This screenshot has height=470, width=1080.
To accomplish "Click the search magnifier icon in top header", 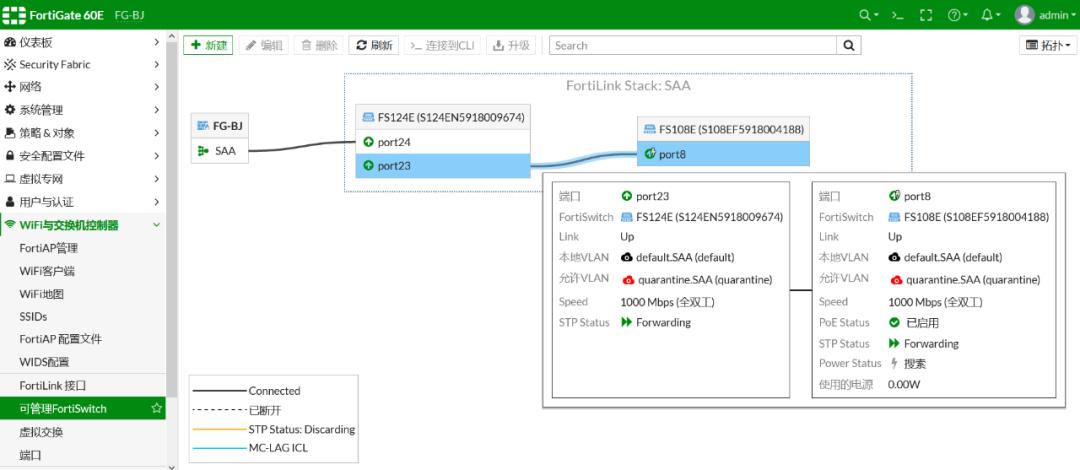I will (866, 15).
